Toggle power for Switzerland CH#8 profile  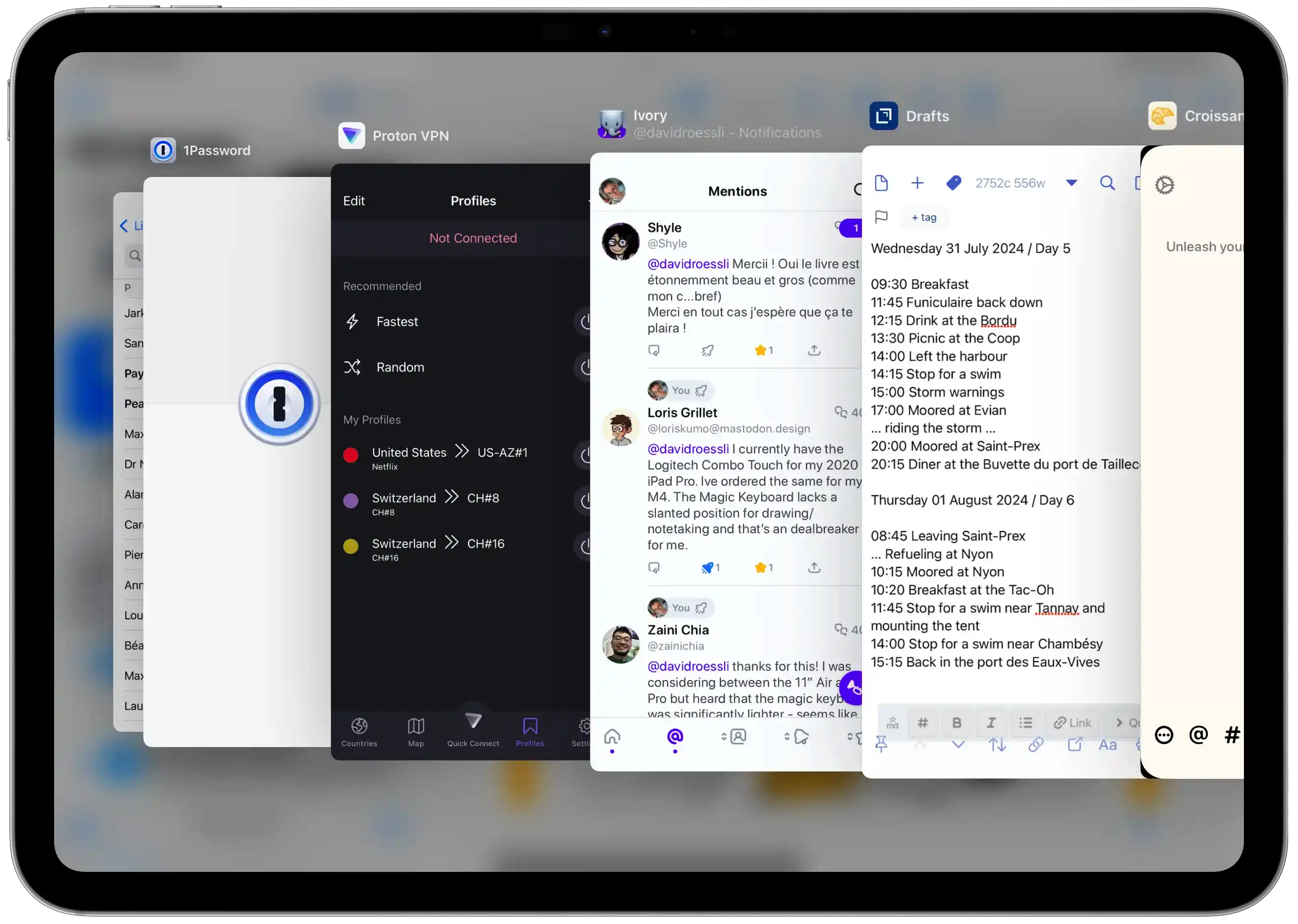pyautogui.click(x=583, y=501)
